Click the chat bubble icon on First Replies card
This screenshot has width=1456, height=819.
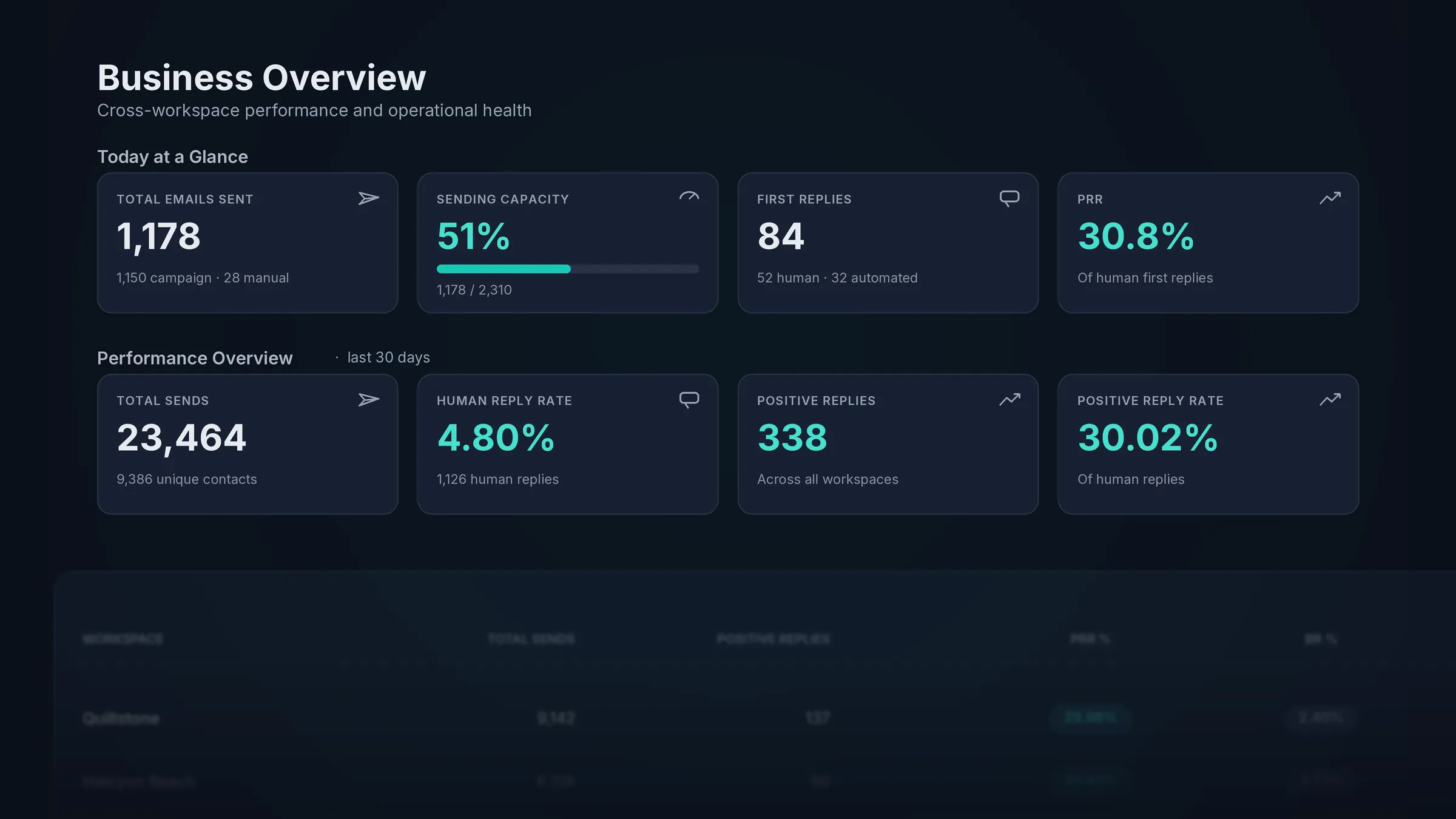tap(1009, 198)
